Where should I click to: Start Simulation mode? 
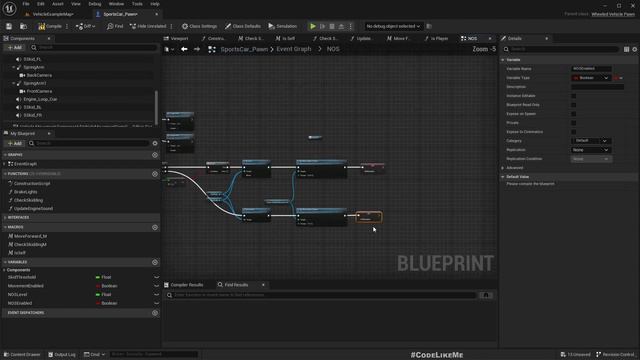coord(282,26)
